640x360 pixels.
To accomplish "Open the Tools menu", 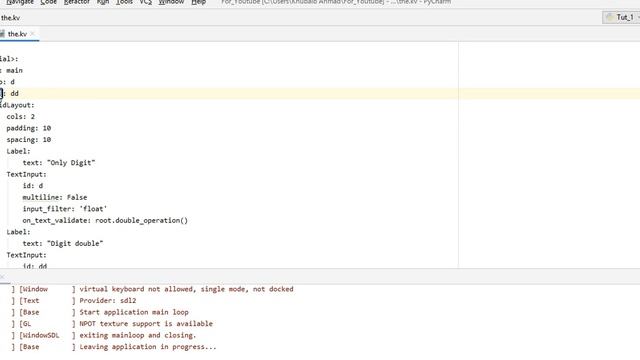I will pyautogui.click(x=124, y=2).
